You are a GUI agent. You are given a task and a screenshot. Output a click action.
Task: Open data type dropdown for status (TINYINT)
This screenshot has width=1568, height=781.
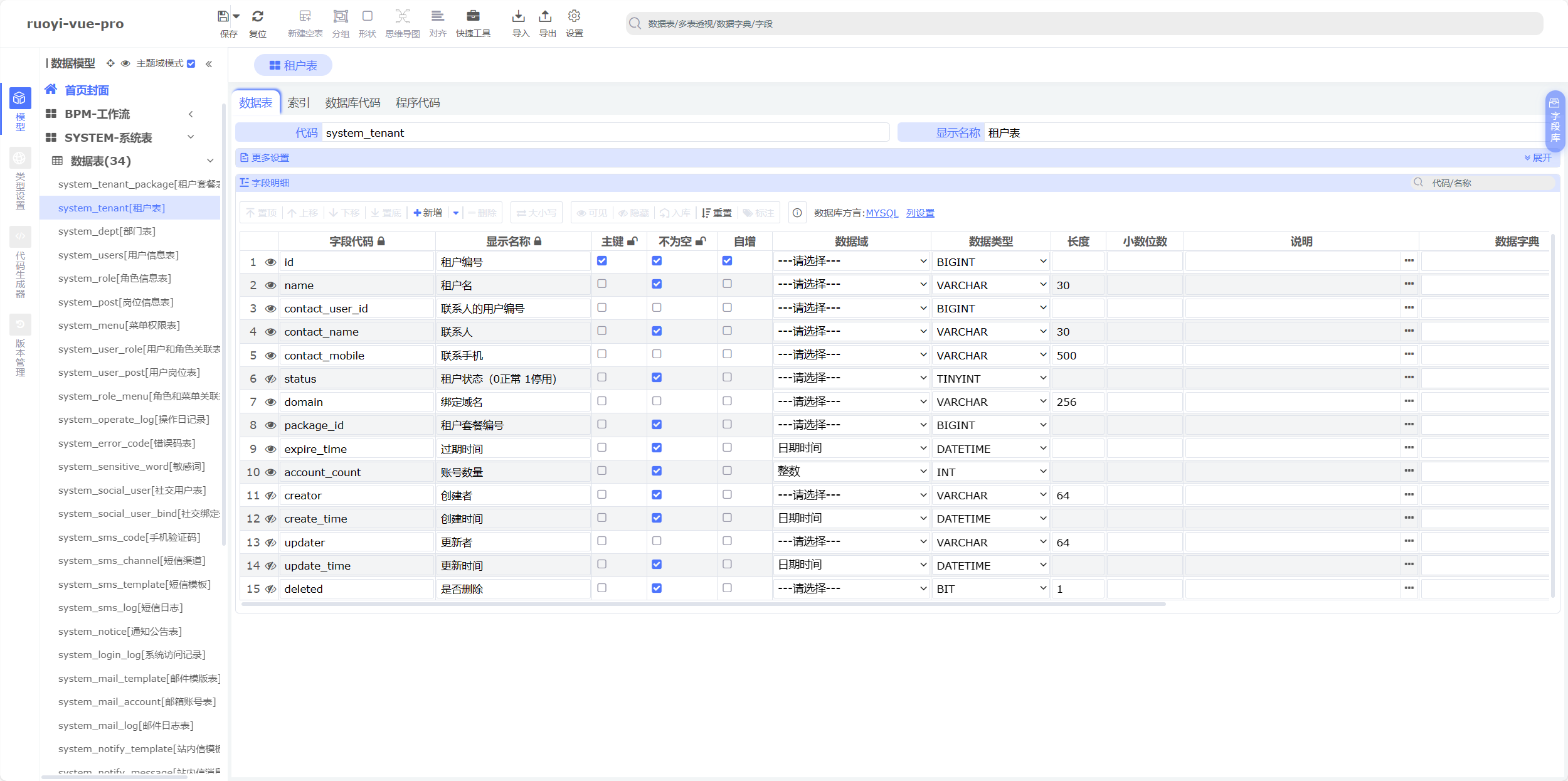click(x=991, y=378)
